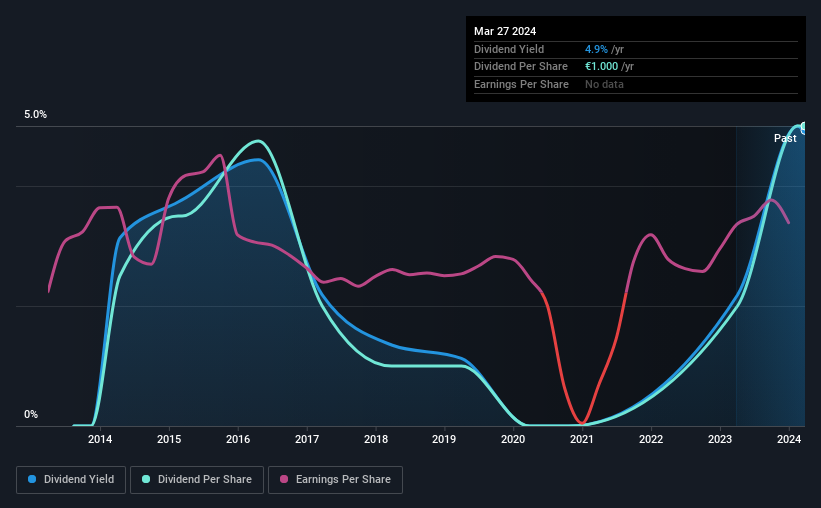Click the 2014 x-axis label
The image size is (821, 508).
100,439
